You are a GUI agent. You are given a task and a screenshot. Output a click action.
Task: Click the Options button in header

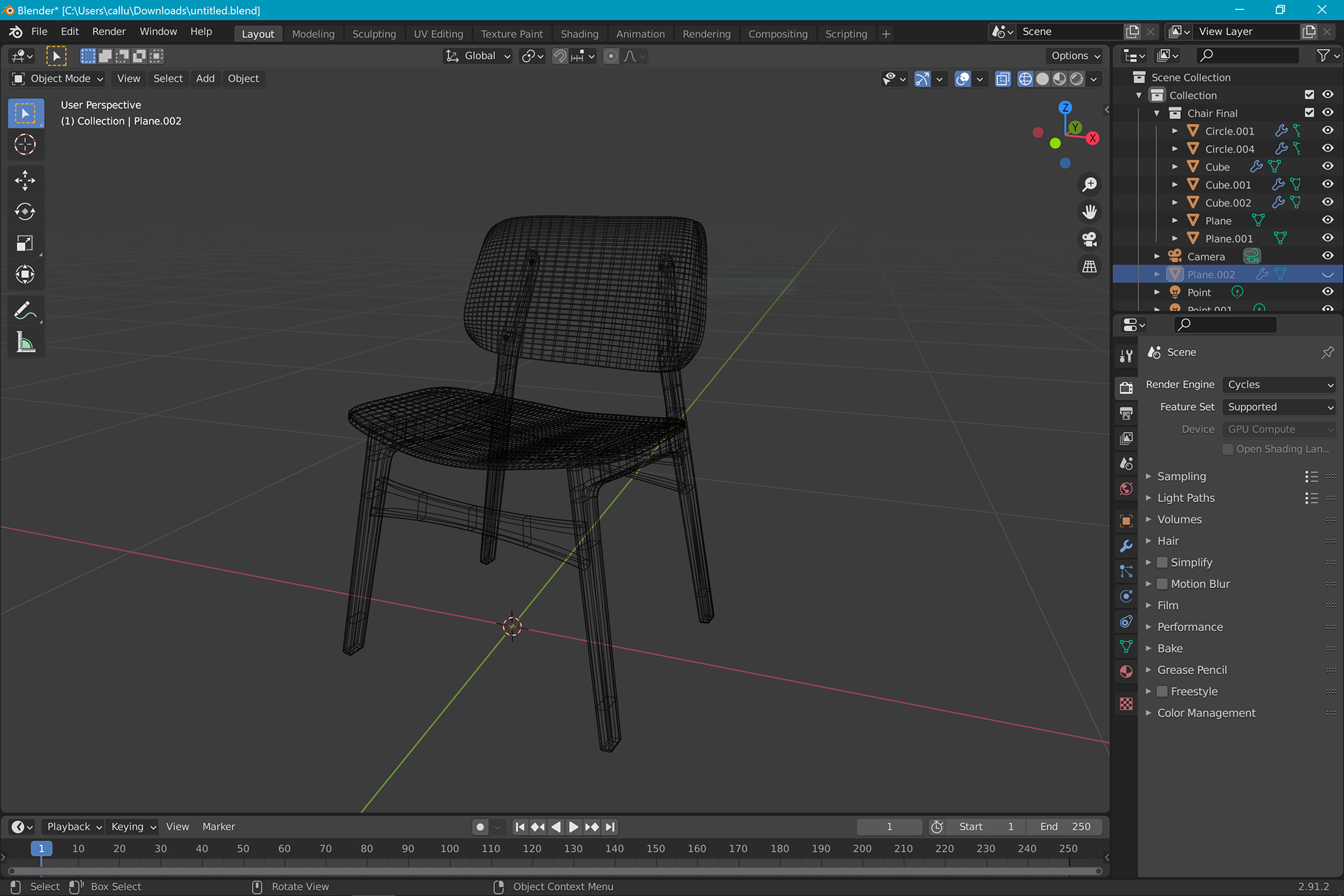pos(1074,56)
